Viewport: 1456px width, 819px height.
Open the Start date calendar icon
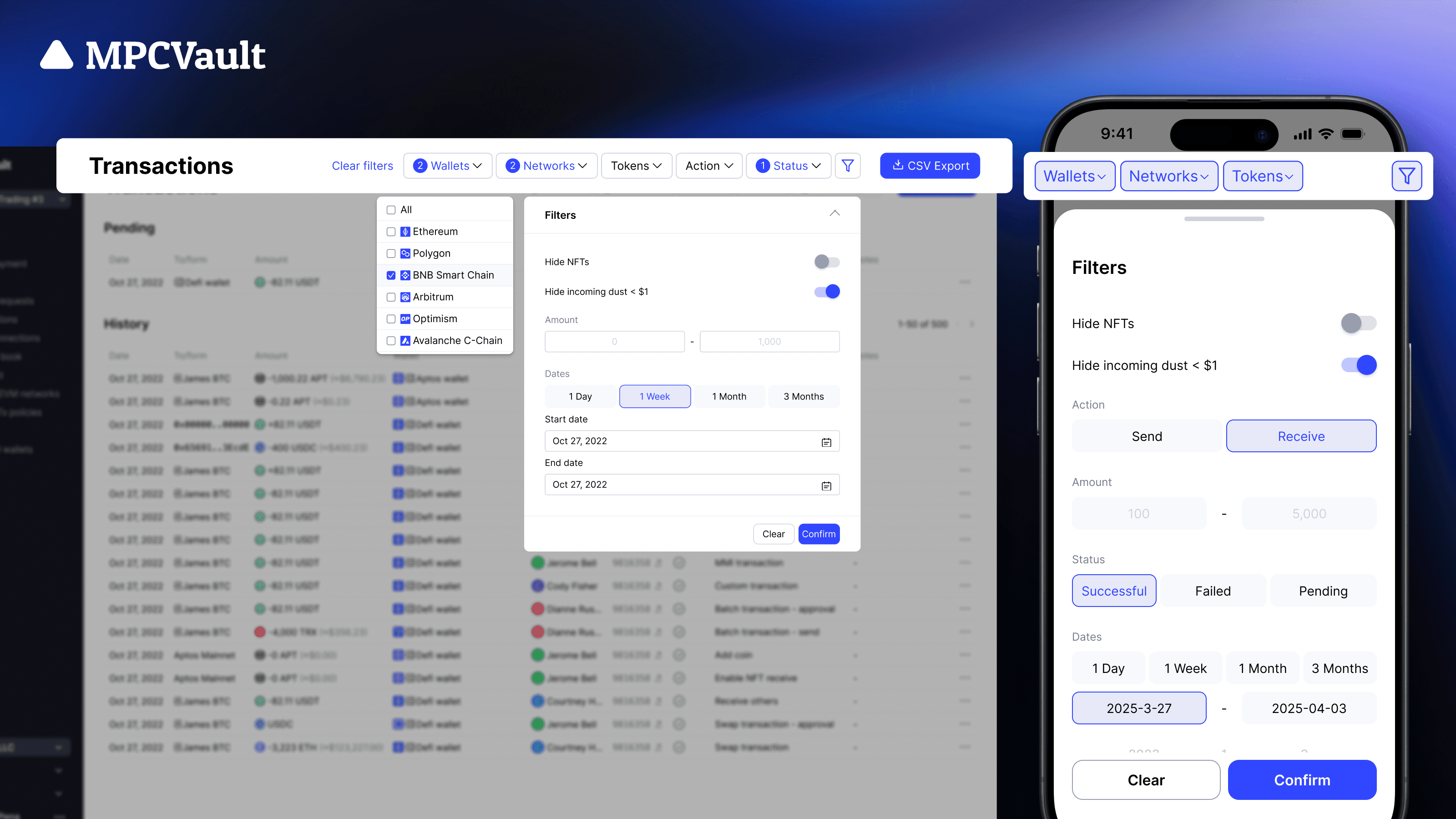(x=826, y=441)
